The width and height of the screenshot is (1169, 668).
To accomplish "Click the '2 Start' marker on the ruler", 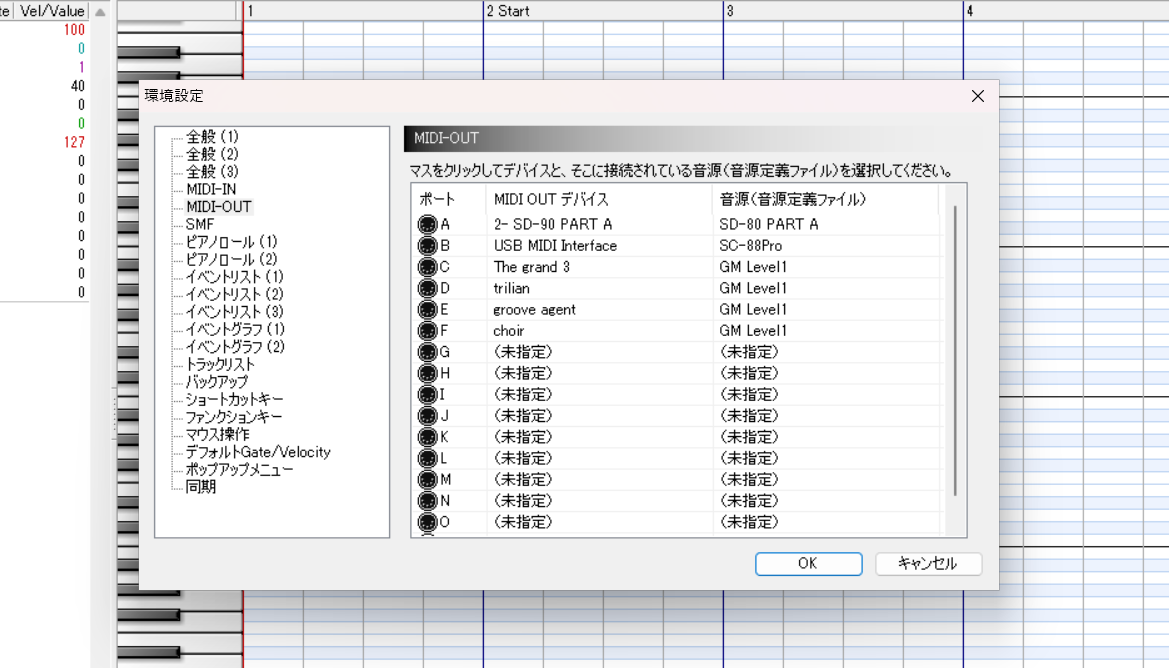I will (508, 11).
